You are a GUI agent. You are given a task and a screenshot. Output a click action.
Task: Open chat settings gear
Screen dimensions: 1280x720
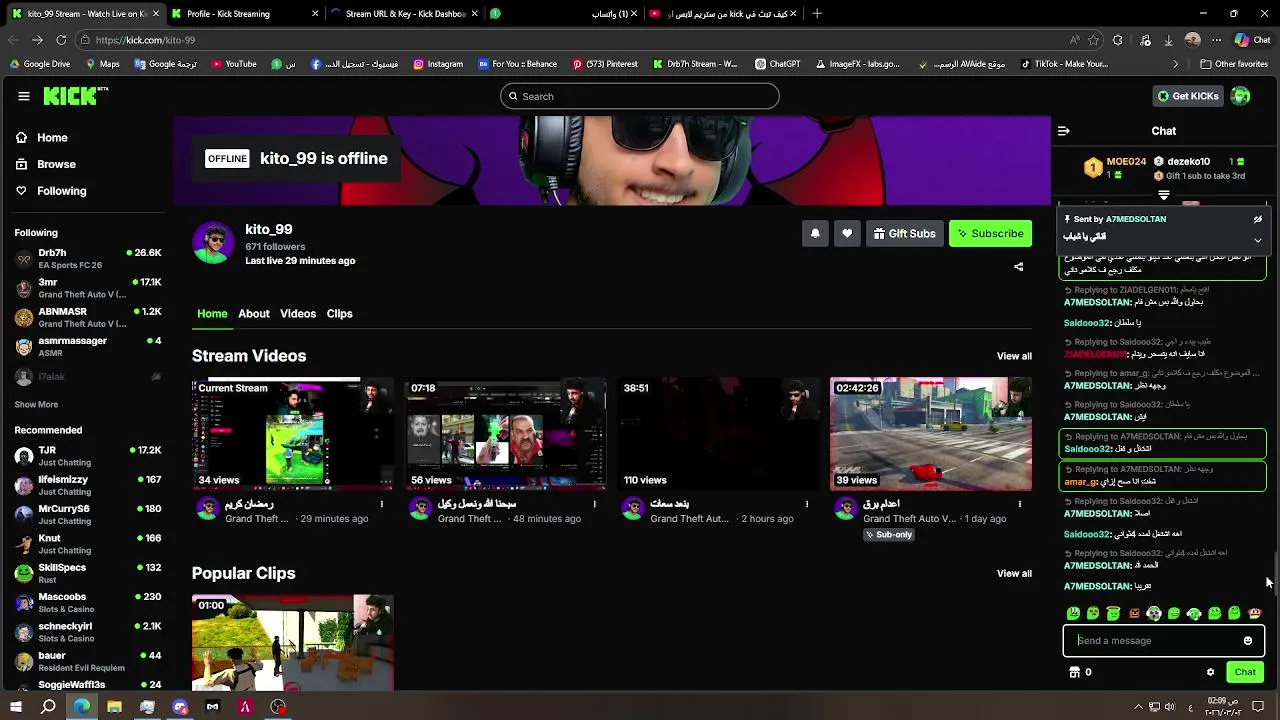click(1210, 672)
